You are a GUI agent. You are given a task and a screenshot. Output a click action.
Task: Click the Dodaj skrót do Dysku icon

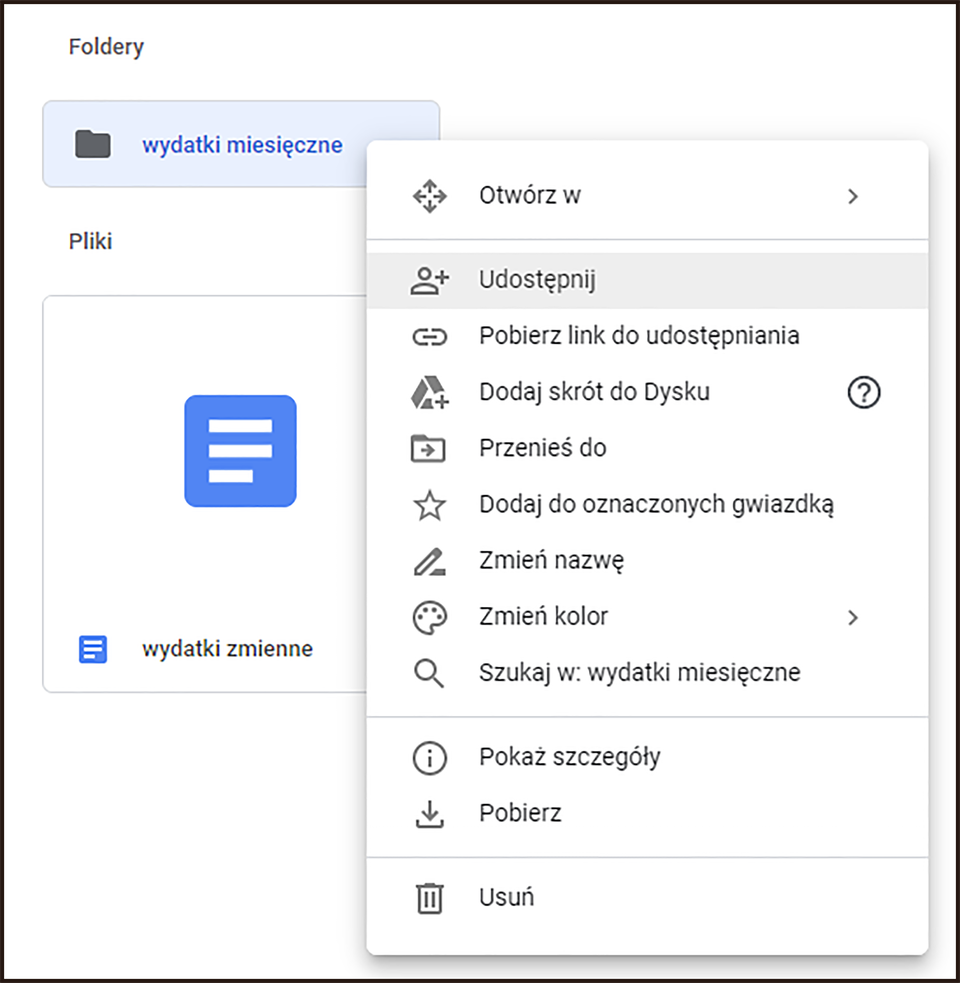430,392
